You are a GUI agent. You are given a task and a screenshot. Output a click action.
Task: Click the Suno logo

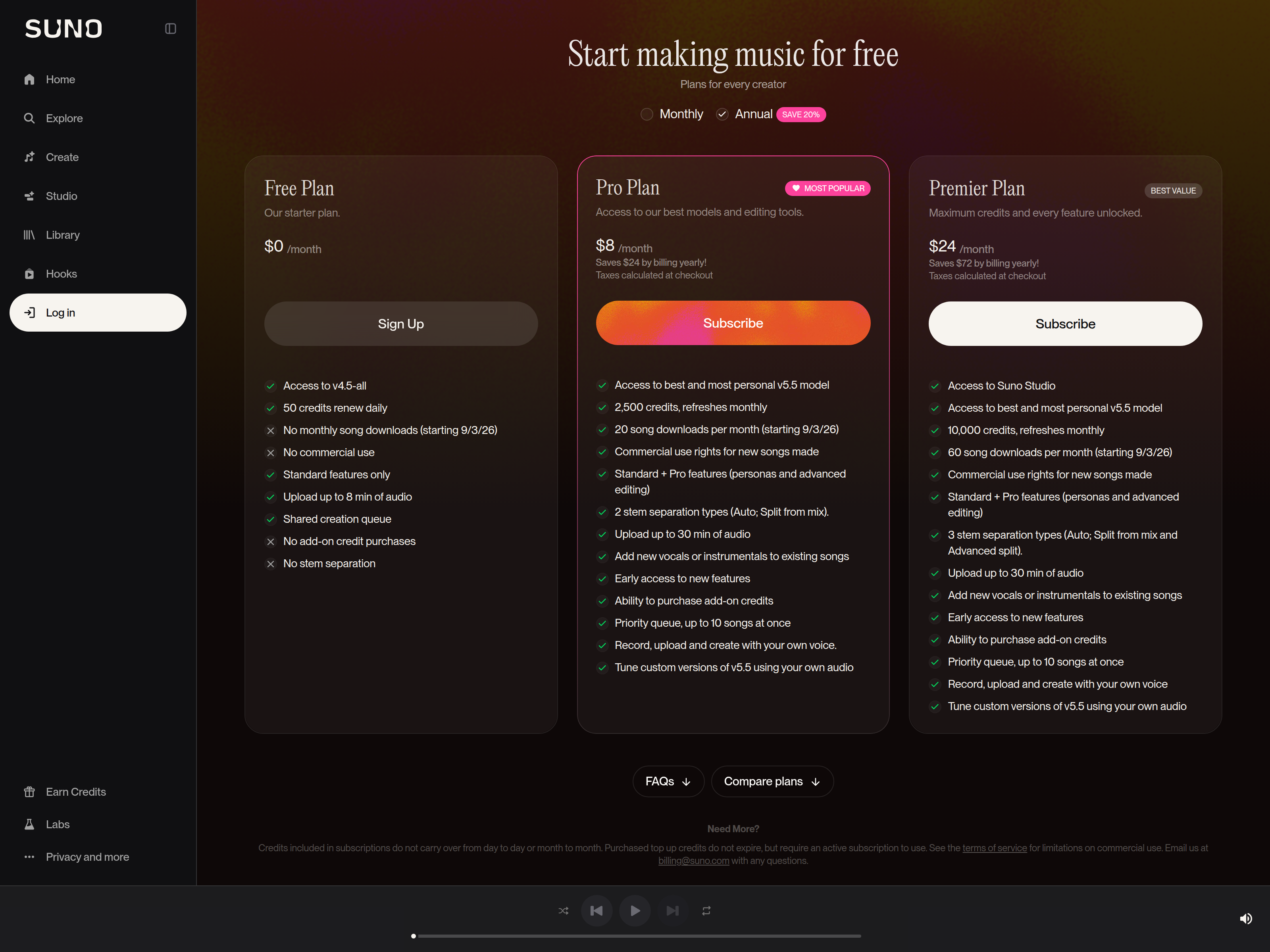[x=63, y=29]
